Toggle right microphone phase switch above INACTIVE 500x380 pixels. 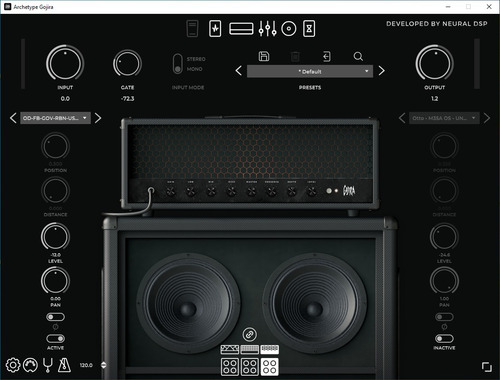444,317
